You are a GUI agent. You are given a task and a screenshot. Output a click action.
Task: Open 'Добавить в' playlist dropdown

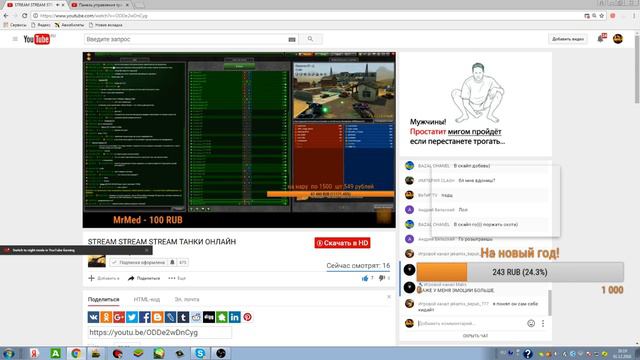click(x=104, y=278)
